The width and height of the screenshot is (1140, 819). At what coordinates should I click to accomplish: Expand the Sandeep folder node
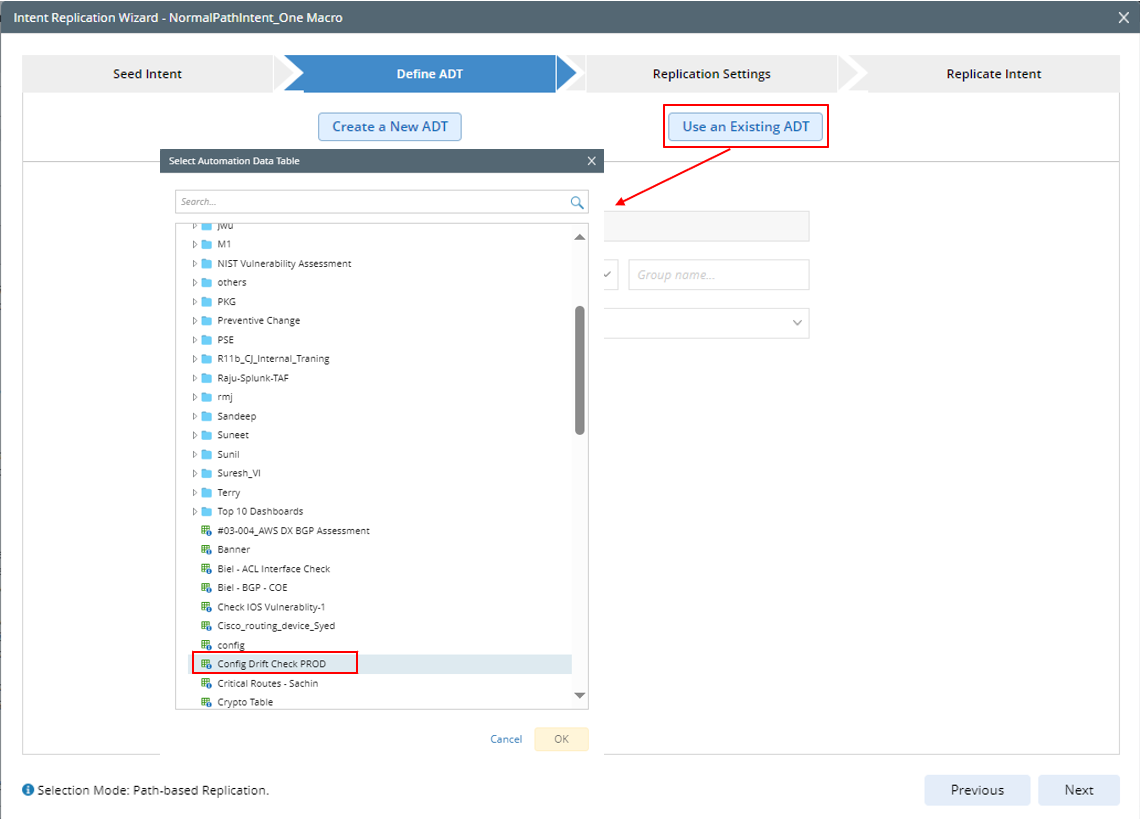[195, 416]
